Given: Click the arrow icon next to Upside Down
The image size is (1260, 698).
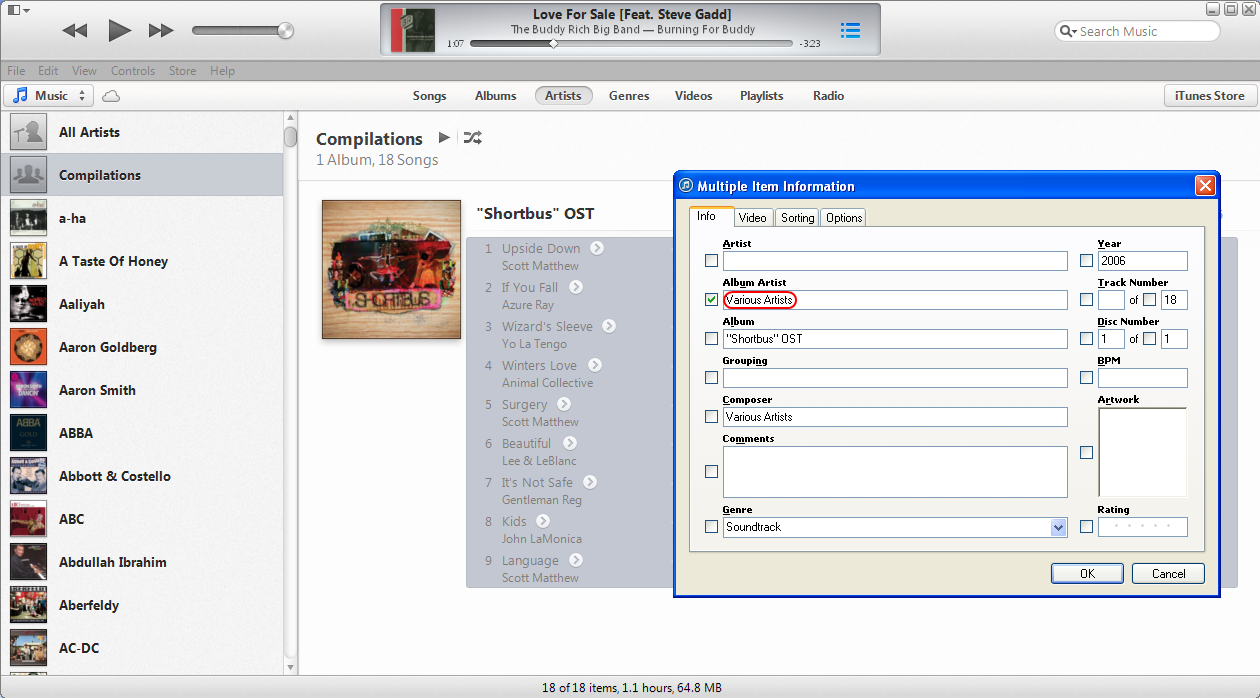Looking at the screenshot, I should [x=597, y=248].
